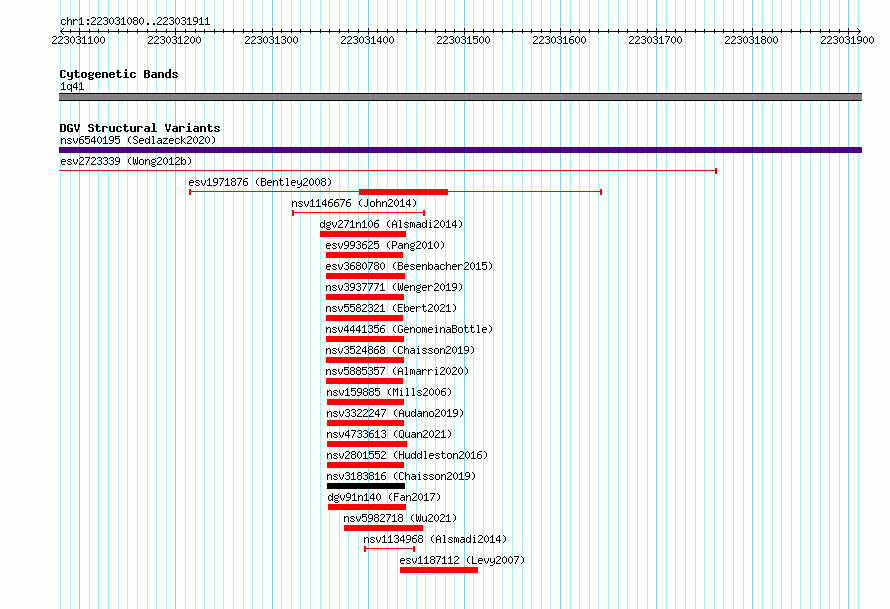Screen dimensions: 890x609
Task: Click the DGV Structural Variants track title
Action: (140, 128)
